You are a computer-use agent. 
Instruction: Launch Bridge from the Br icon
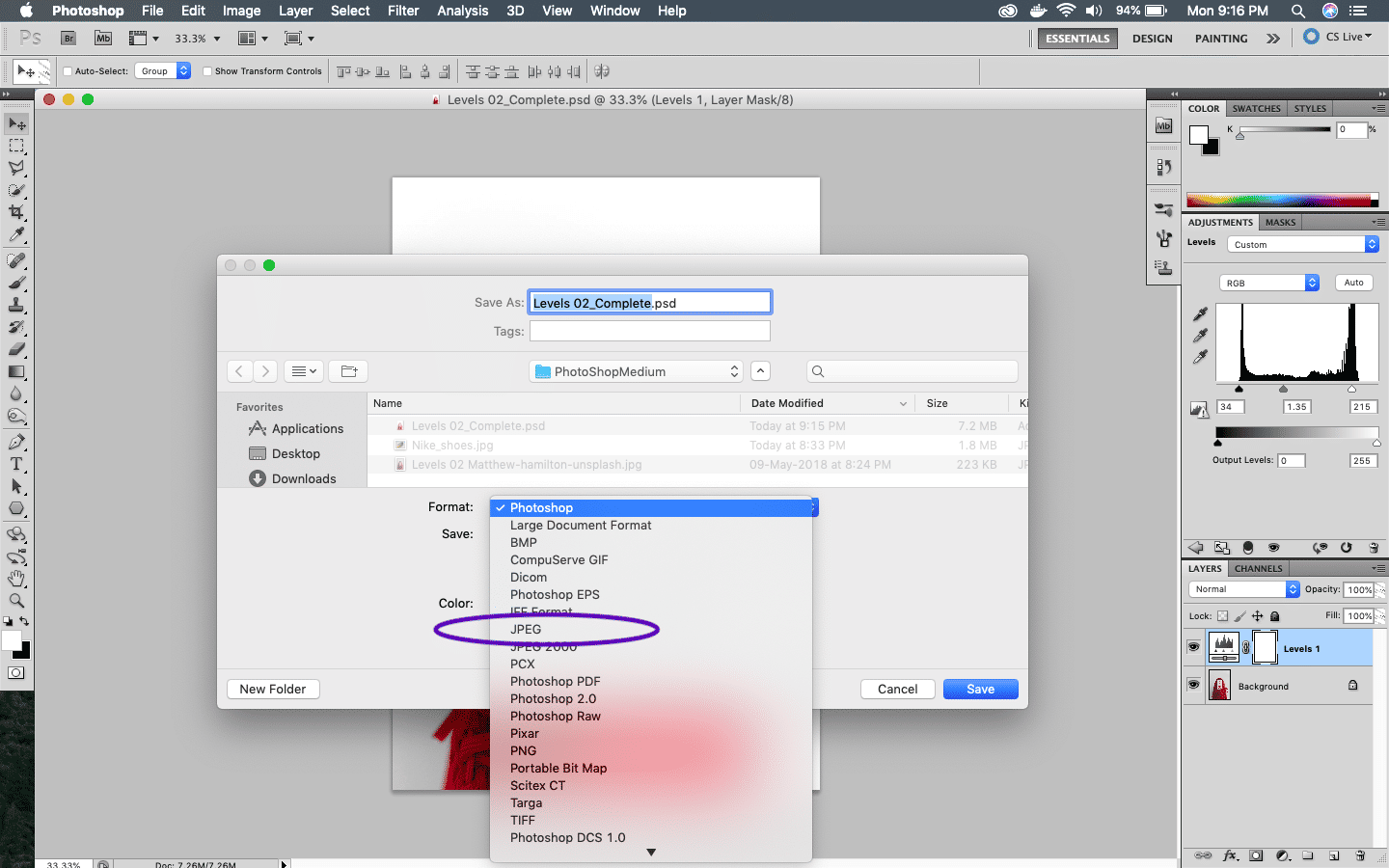[x=68, y=39]
